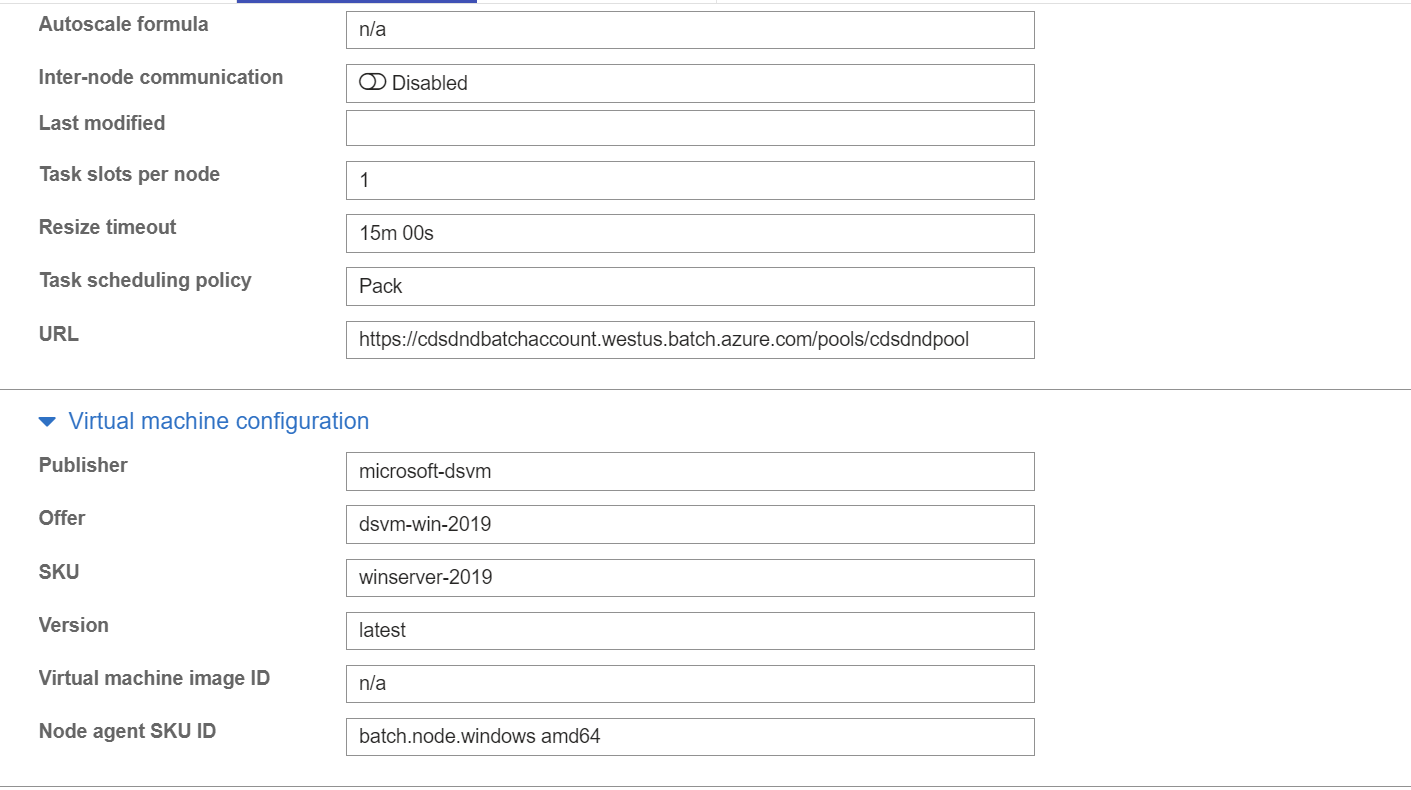Click the Node agent SKU ID field
1411x790 pixels.
(690, 737)
